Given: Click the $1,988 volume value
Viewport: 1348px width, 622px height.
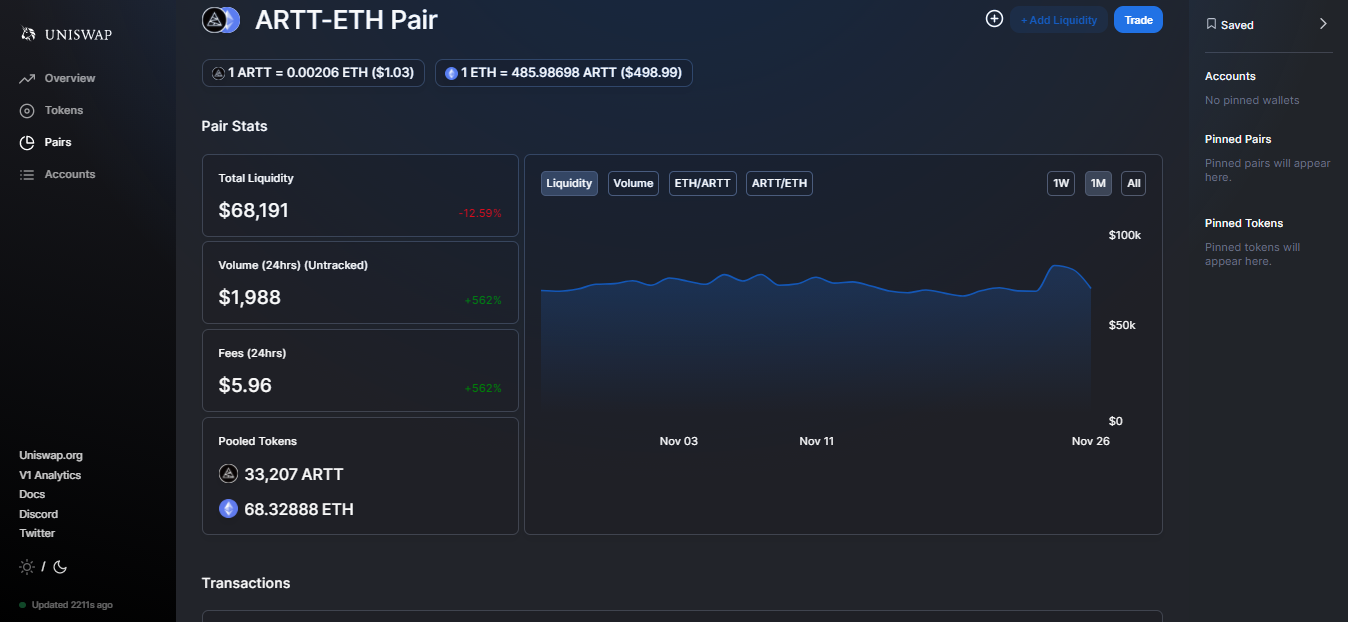Looking at the screenshot, I should click(249, 297).
